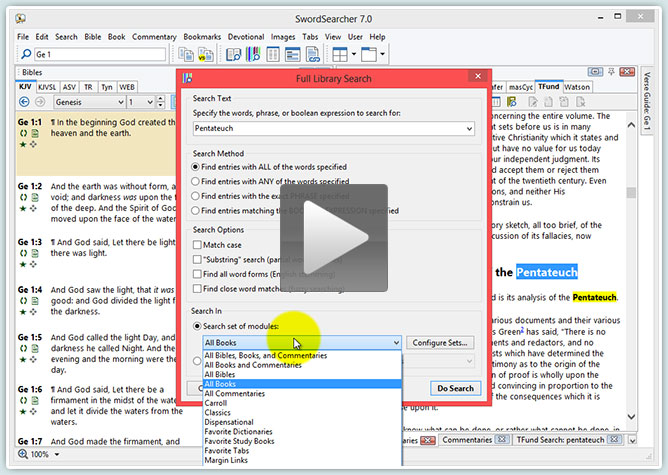Close the Commentaries bottom tab
The image size is (668, 475).
(x=502, y=439)
